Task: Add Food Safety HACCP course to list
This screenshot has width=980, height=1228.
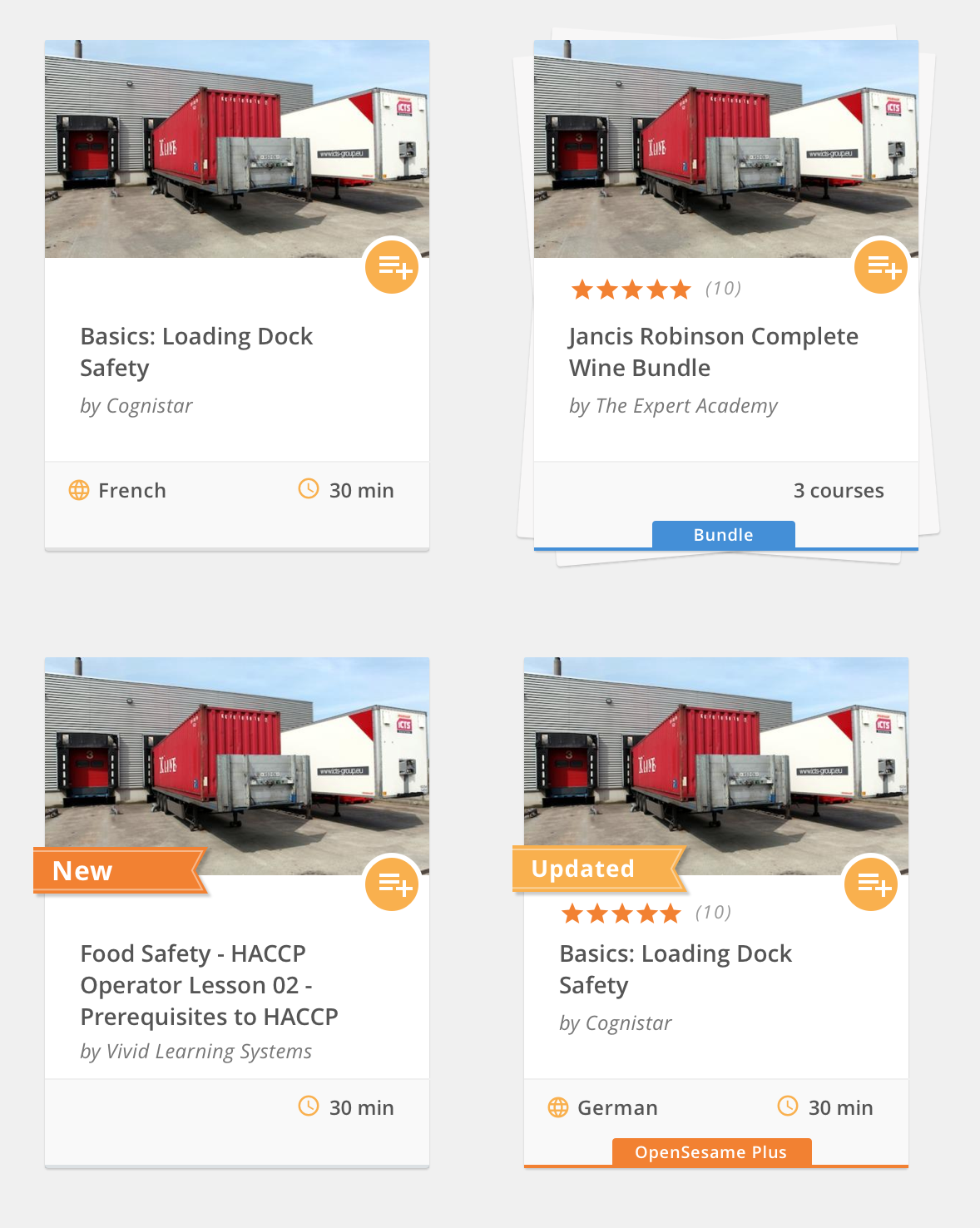Action: [392, 884]
